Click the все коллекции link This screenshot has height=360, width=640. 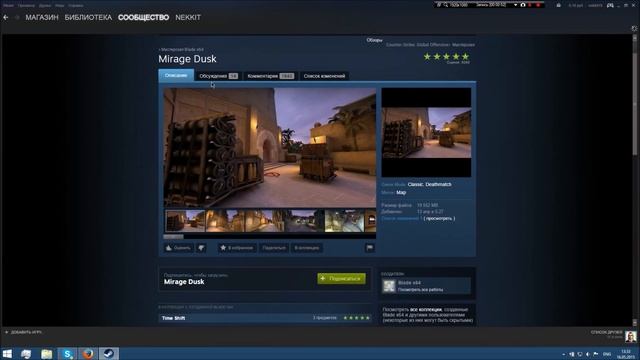426,310
